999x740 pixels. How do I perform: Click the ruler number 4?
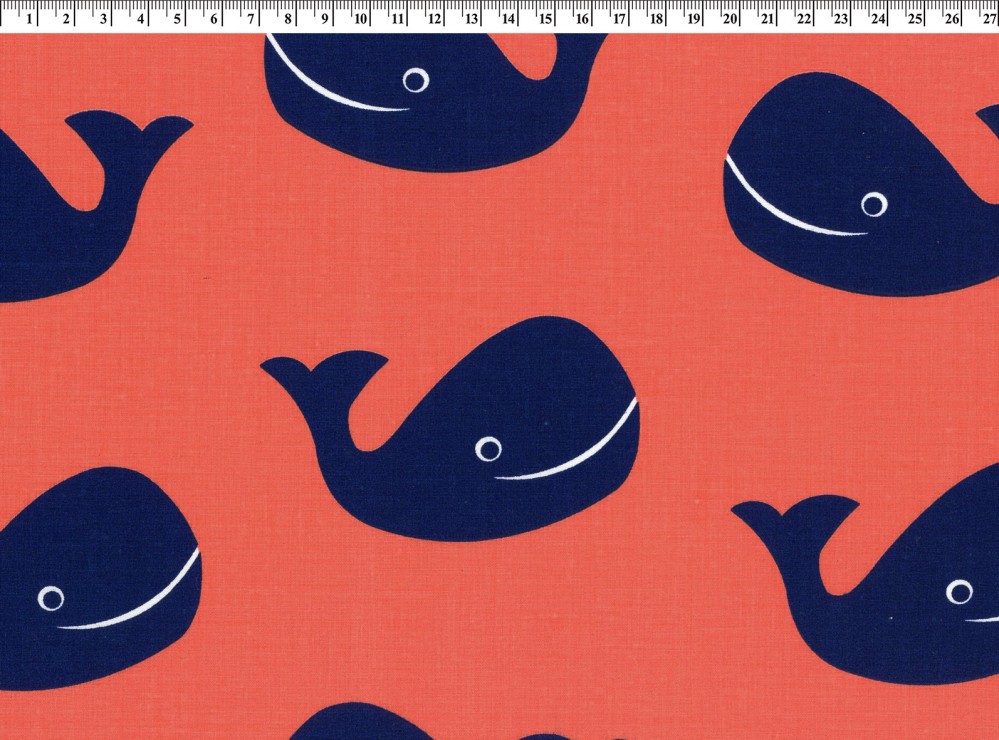[140, 19]
